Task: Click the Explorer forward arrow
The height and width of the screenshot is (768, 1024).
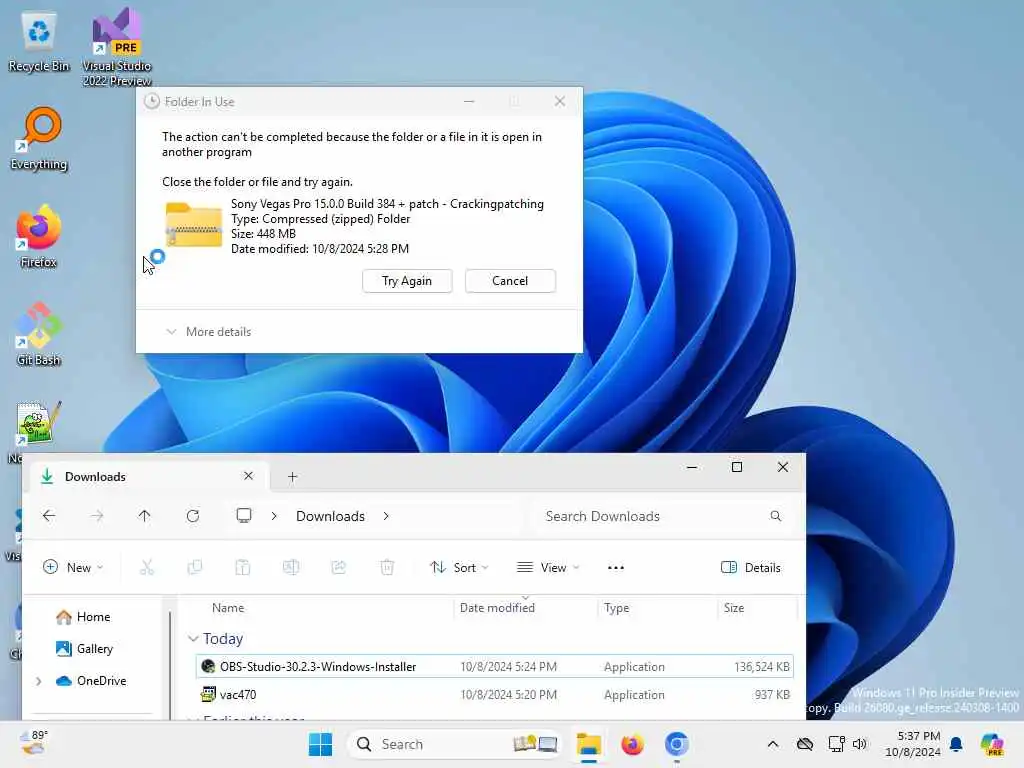Action: click(x=97, y=516)
